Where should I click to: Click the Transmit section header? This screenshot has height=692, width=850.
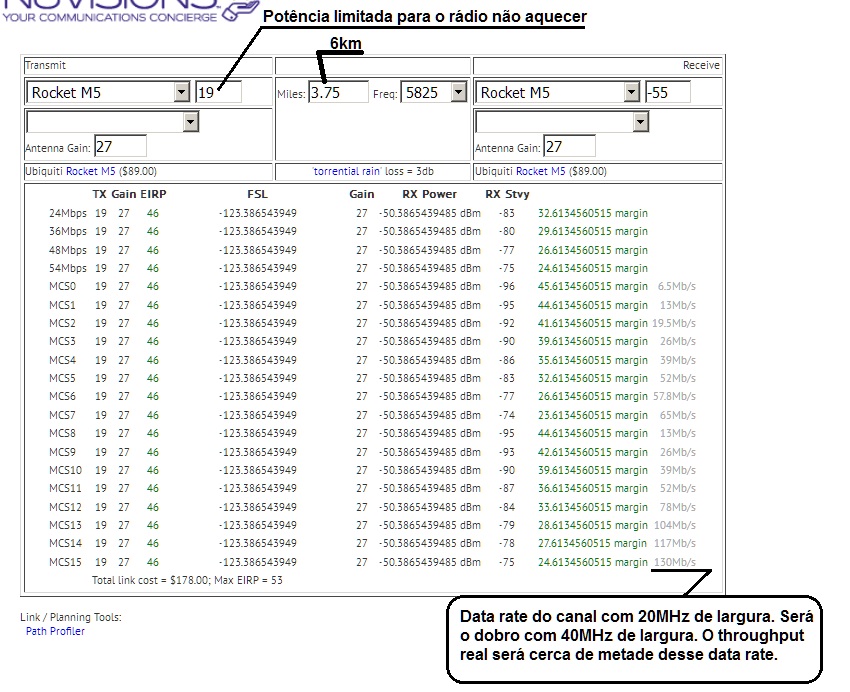(x=46, y=66)
